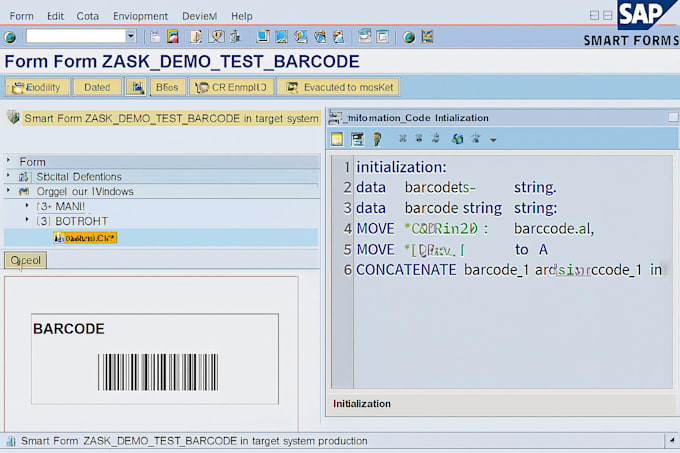Click the pale document icon right of command field
Viewport: 680px width, 453px height.
155,37
